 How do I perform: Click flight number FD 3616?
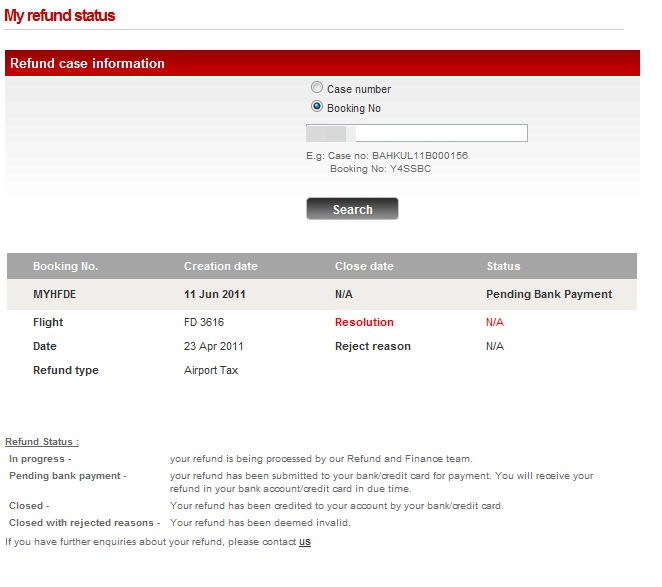tap(204, 322)
